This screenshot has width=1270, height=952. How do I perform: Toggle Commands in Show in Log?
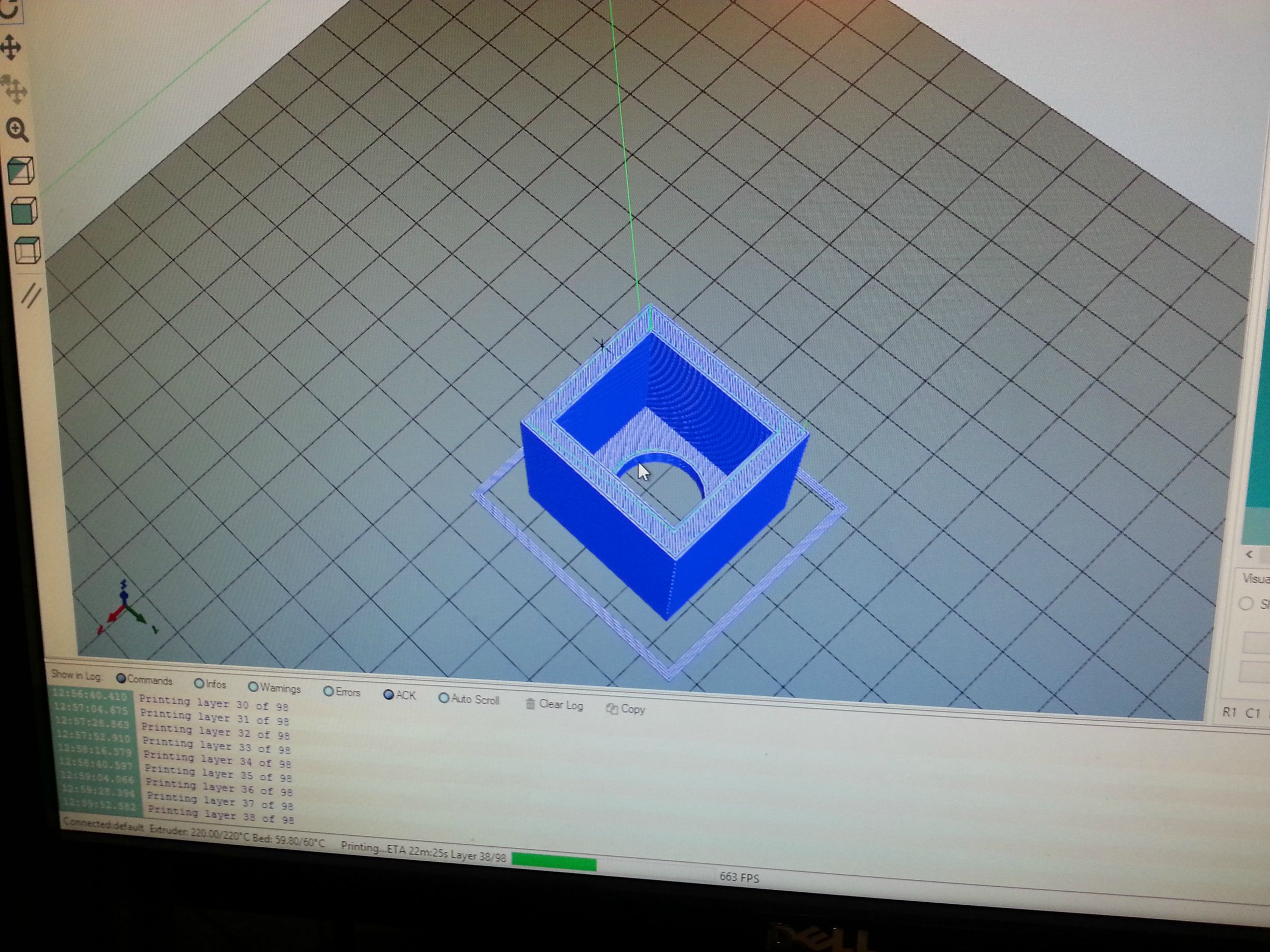click(x=144, y=679)
